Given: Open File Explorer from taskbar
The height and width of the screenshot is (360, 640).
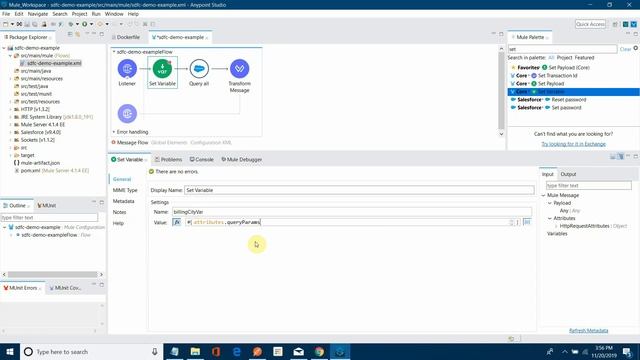Looking at the screenshot, I should point(195,352).
